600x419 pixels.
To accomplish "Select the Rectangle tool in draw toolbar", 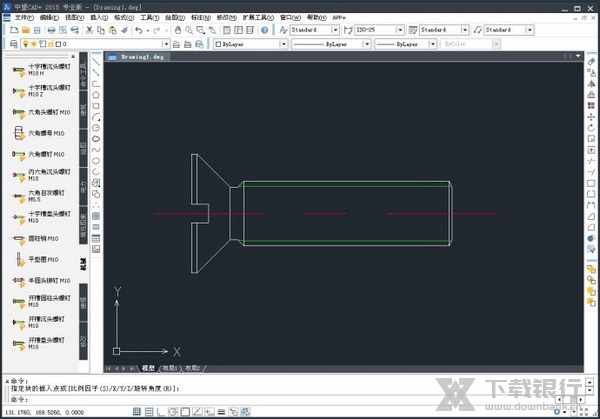I will point(96,106).
